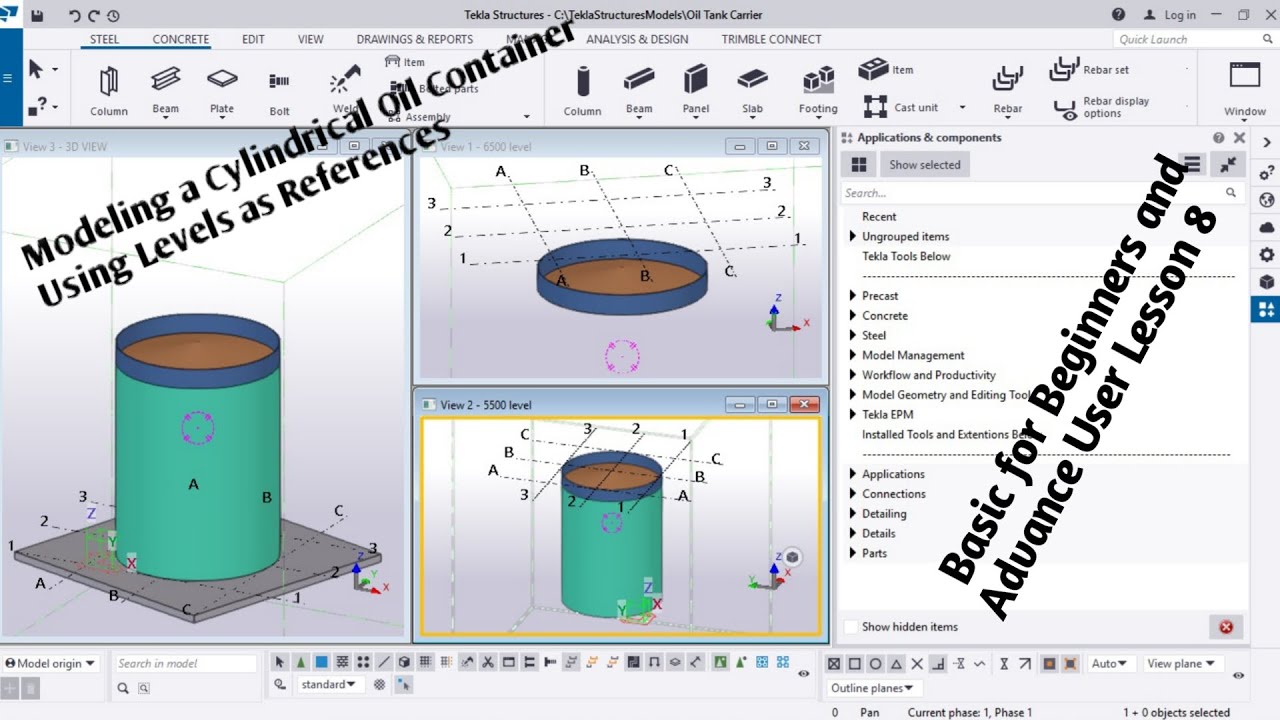Click the Save icon in title bar
This screenshot has height=720, width=1280.
point(37,15)
